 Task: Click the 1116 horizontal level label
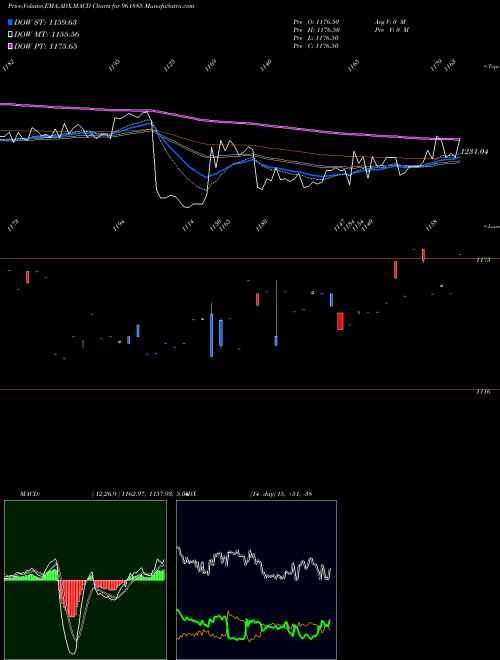[x=483, y=392]
